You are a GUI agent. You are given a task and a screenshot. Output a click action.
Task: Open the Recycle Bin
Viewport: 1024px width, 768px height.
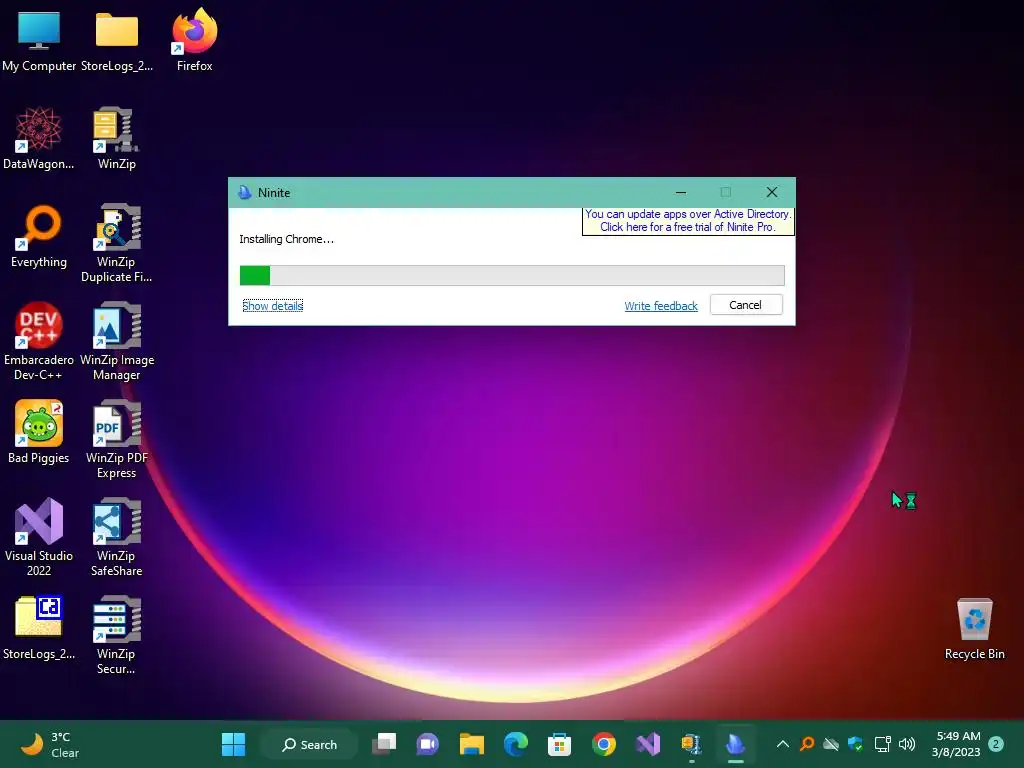pos(974,628)
